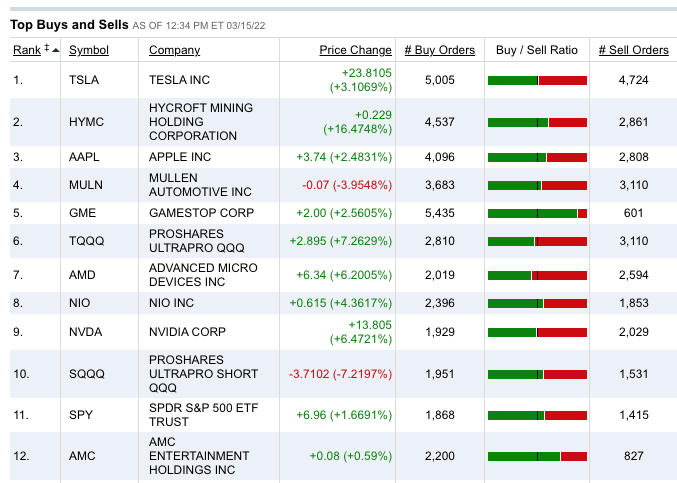
Task: Select the AMC symbol cell
Action: (x=82, y=456)
